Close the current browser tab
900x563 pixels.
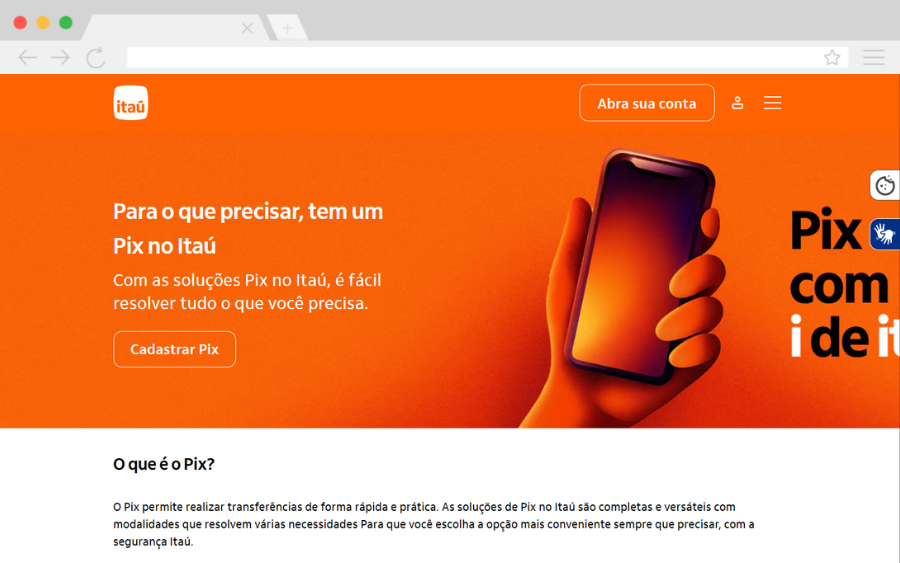pyautogui.click(x=247, y=28)
